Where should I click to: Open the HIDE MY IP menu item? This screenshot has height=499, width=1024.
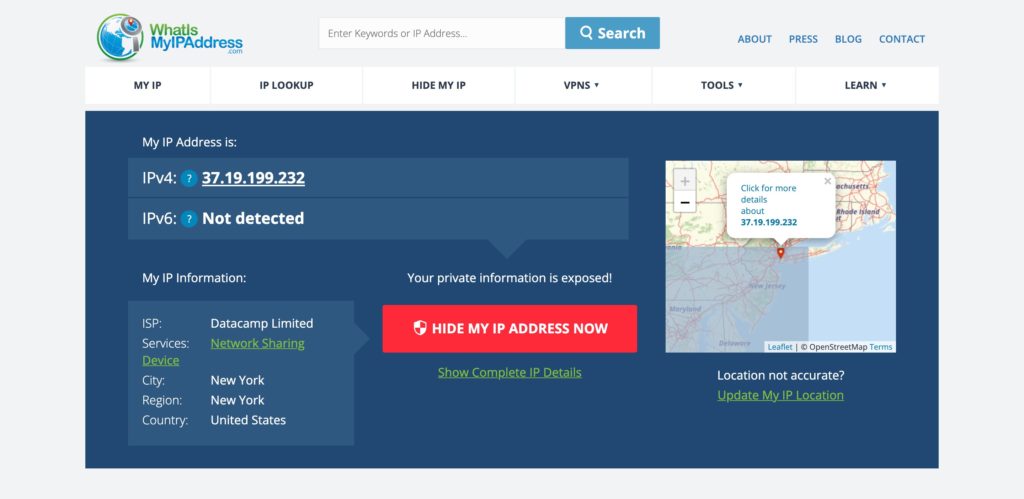coord(438,85)
